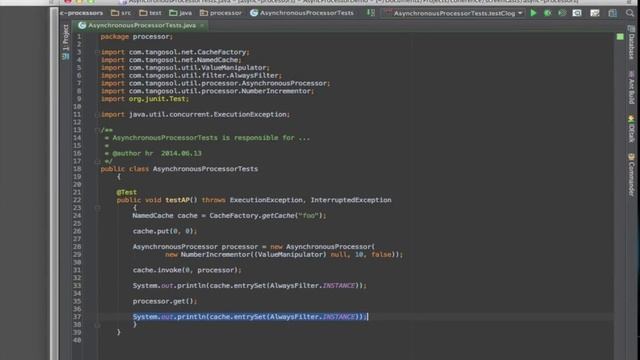The width and height of the screenshot is (640, 360).
Task: Click the toolbar icon right of coverage button
Action: pos(577,13)
